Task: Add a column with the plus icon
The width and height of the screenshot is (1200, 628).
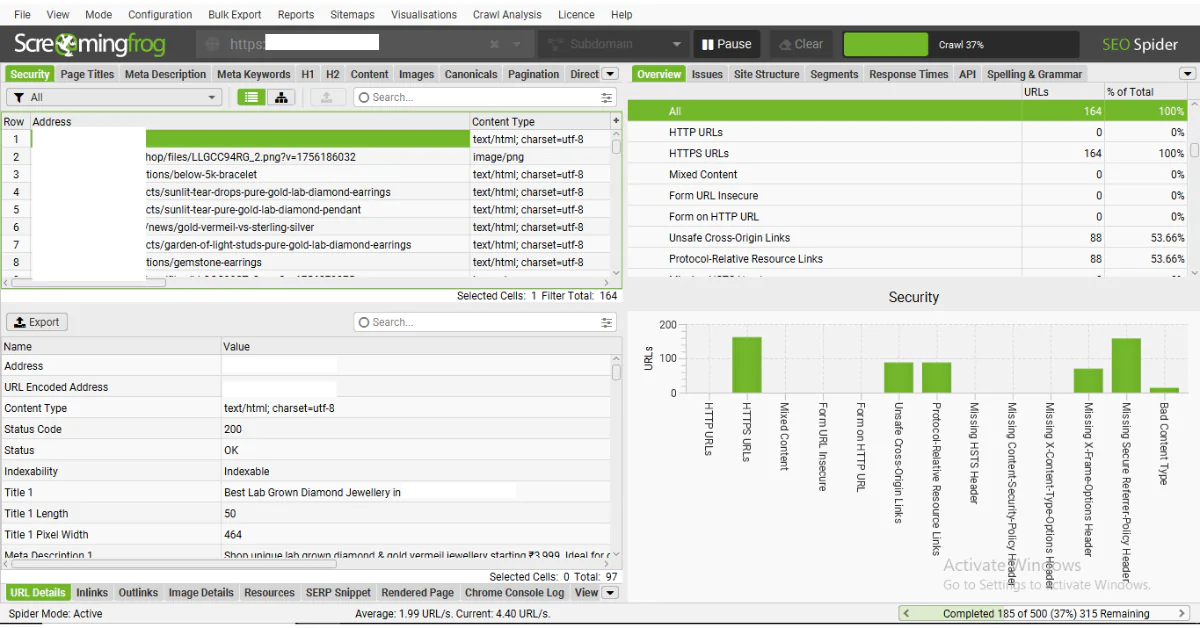Action: pyautogui.click(x=616, y=121)
